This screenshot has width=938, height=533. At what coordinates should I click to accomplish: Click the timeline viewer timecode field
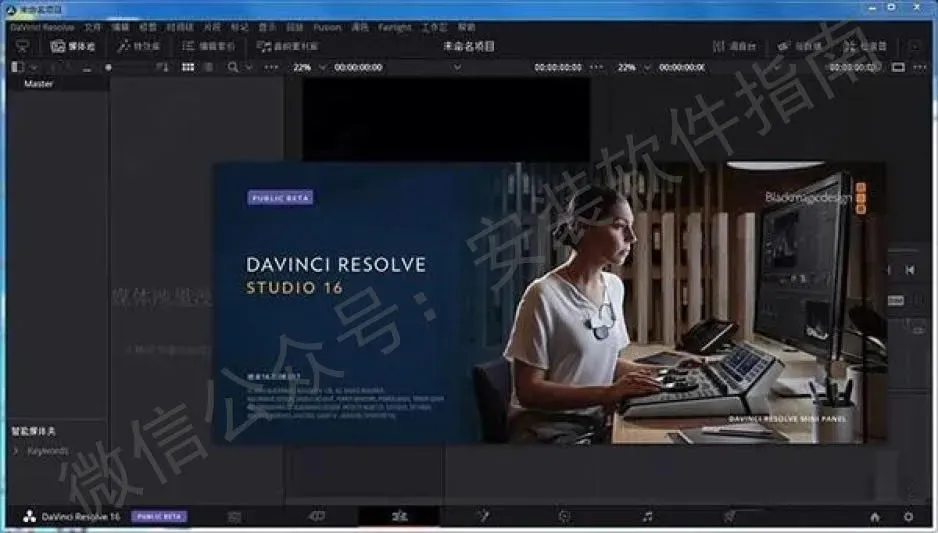tap(682, 67)
